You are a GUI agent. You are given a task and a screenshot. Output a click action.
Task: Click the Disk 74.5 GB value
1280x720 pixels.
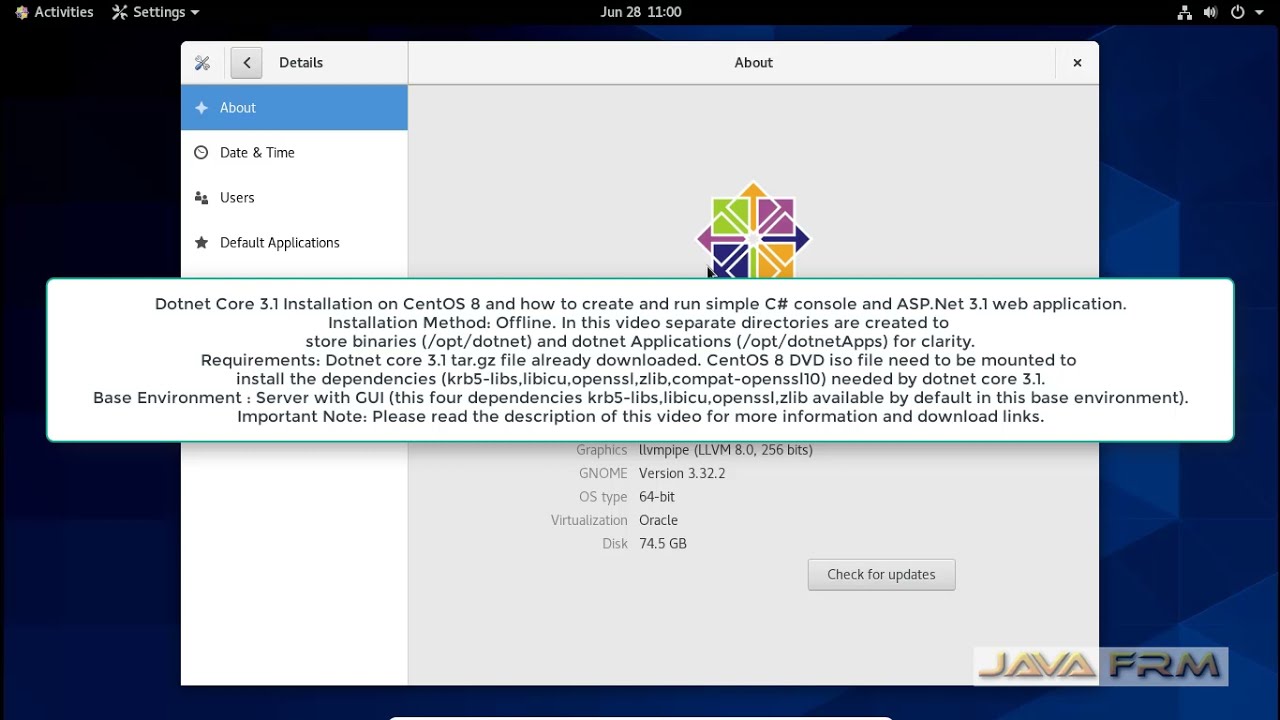pos(662,543)
